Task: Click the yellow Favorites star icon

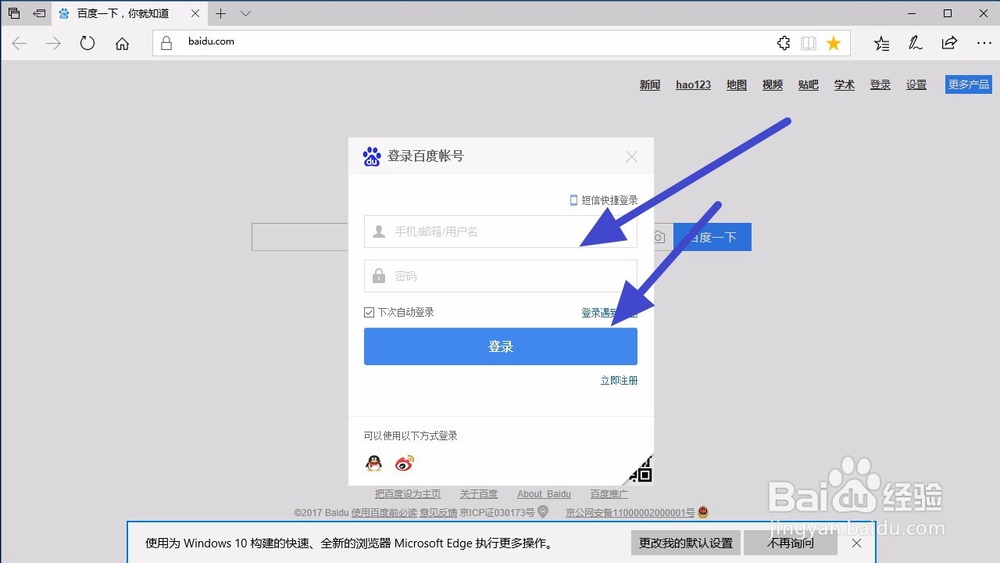Action: [834, 43]
